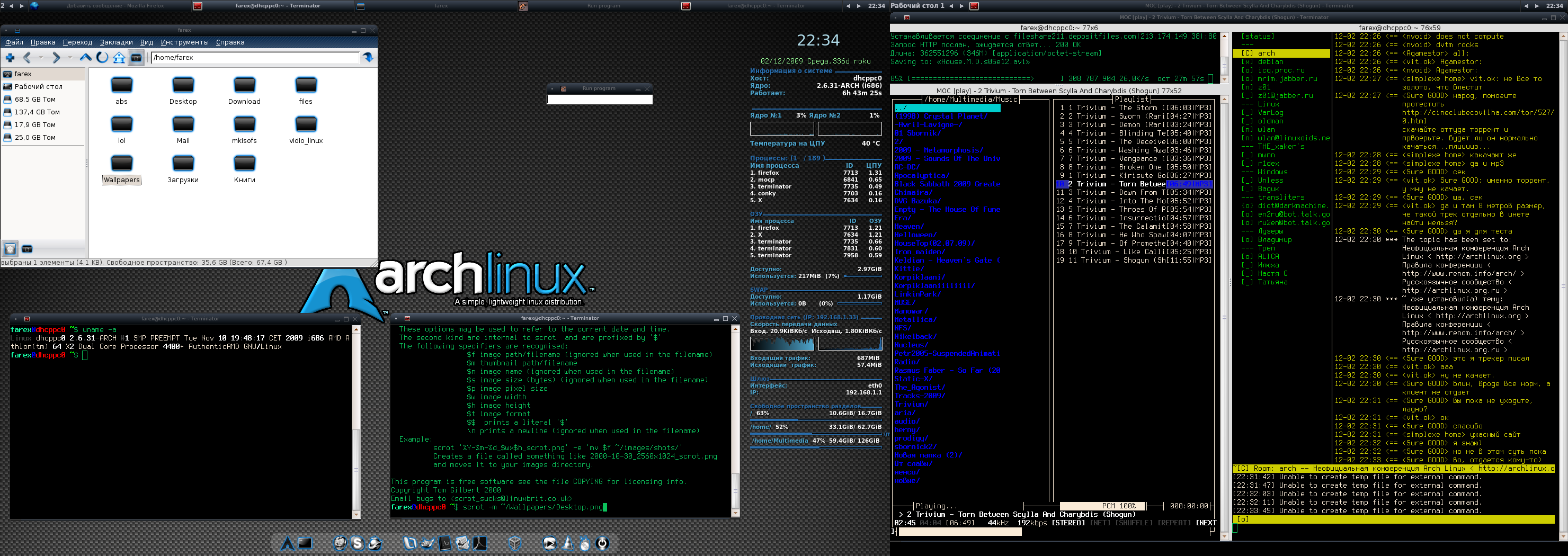Launch Skype from the dock

[358, 543]
